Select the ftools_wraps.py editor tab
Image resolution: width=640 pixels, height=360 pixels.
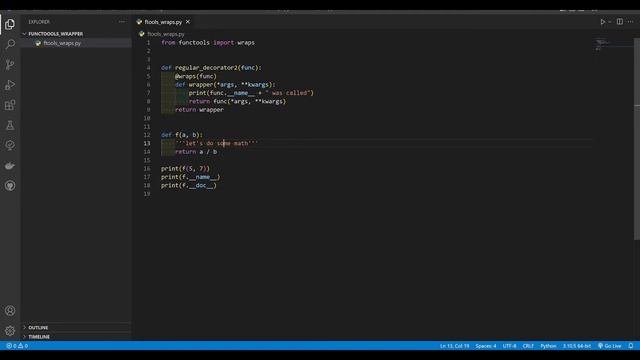[163, 22]
